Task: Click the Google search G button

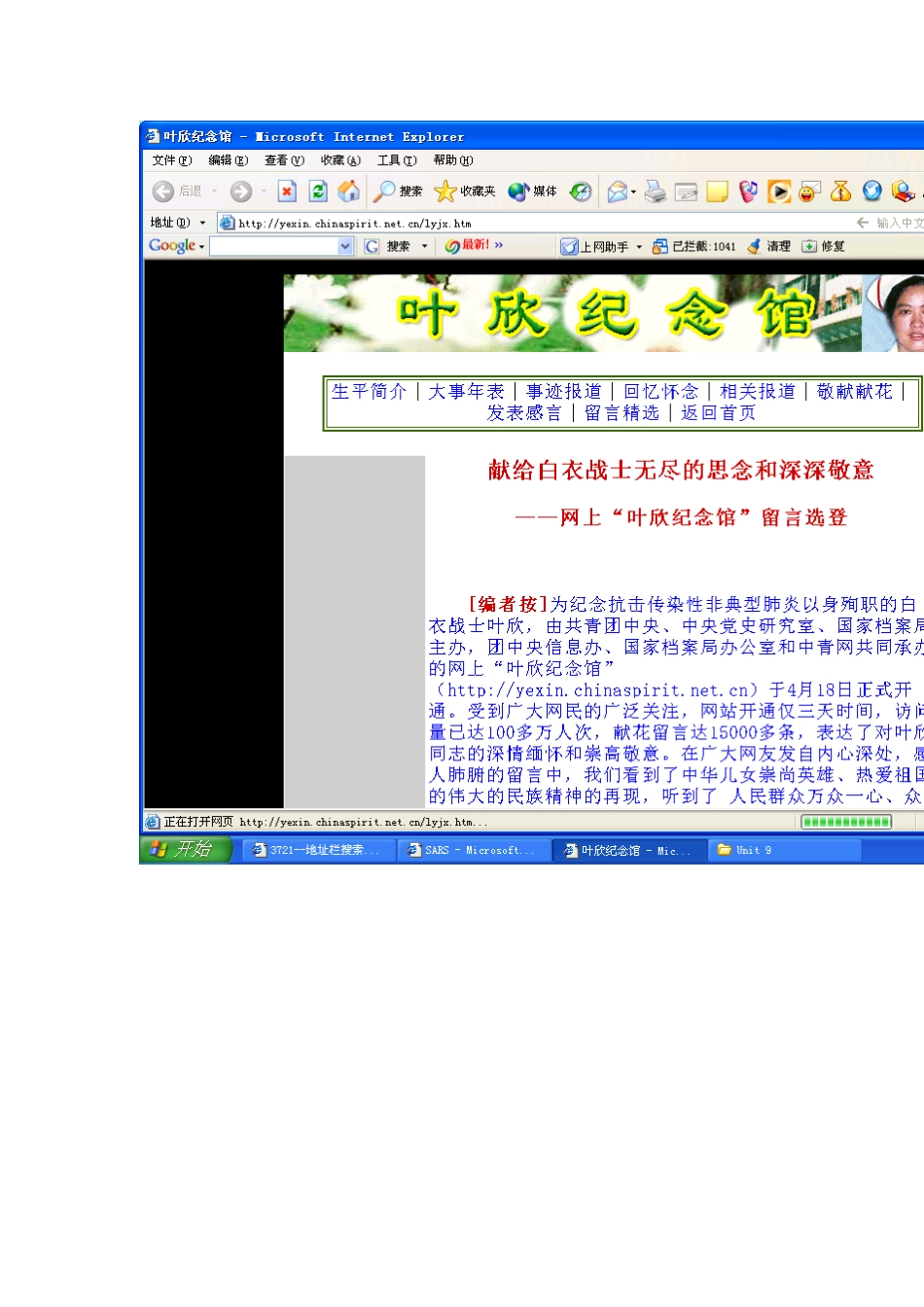Action: tap(372, 246)
